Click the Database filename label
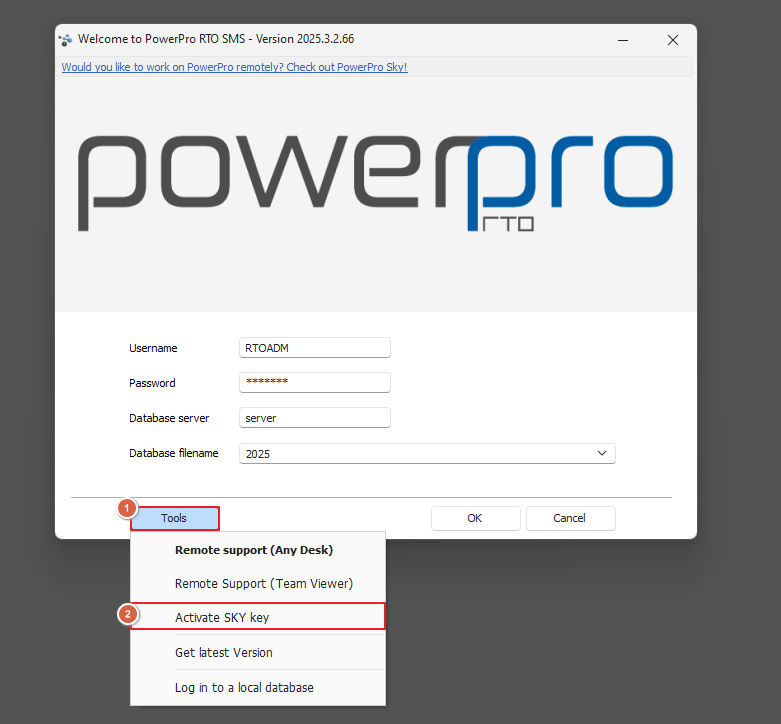This screenshot has height=724, width=781. pyautogui.click(x=173, y=453)
